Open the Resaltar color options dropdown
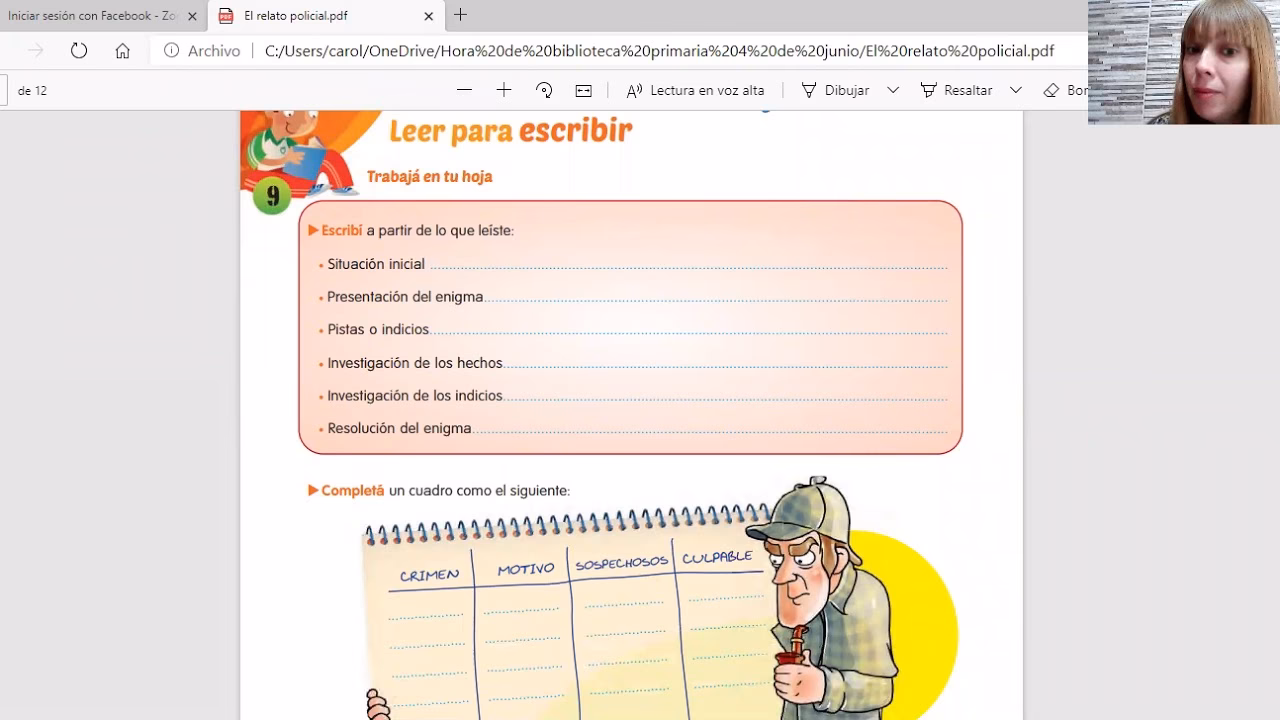1280x720 pixels. point(1015,90)
